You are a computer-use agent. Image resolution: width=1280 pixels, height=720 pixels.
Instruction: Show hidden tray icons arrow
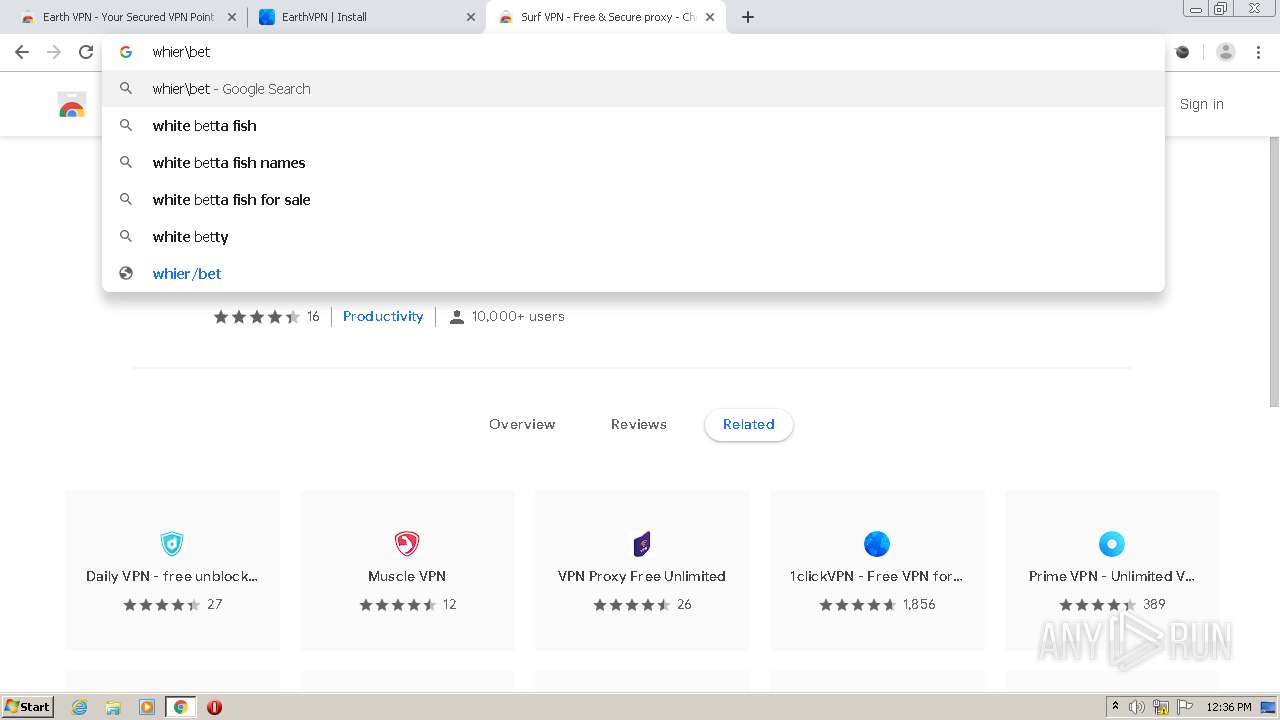coord(1116,707)
